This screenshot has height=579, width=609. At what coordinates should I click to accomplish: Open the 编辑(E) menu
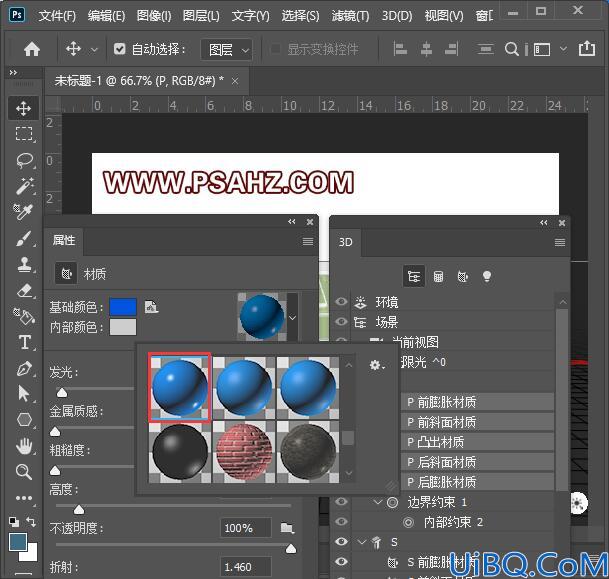[x=106, y=16]
